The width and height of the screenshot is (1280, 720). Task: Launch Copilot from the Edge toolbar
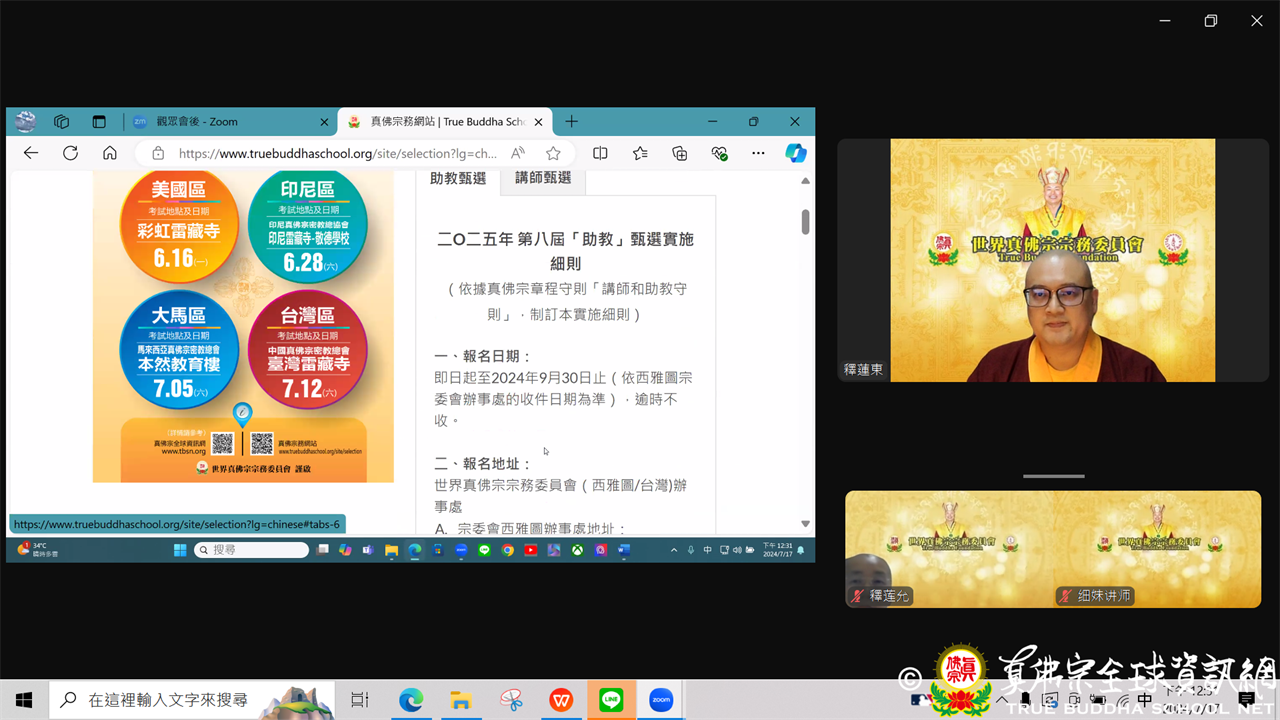coord(796,153)
